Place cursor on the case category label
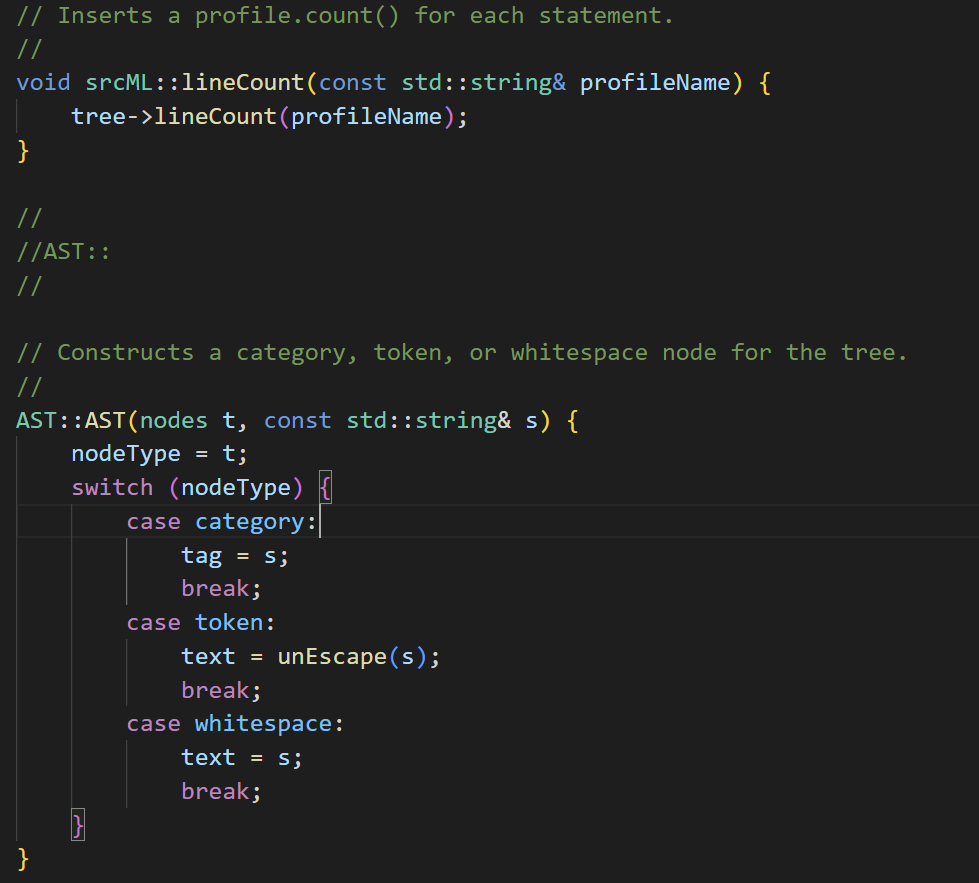The height and width of the screenshot is (883, 979). pos(210,520)
